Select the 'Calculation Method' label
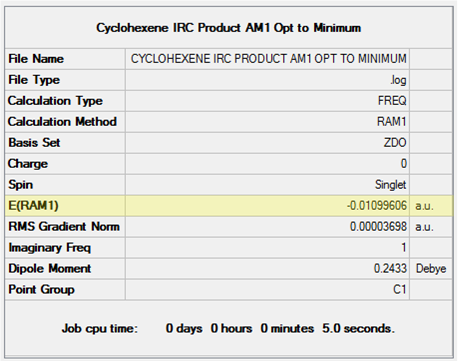 62,122
